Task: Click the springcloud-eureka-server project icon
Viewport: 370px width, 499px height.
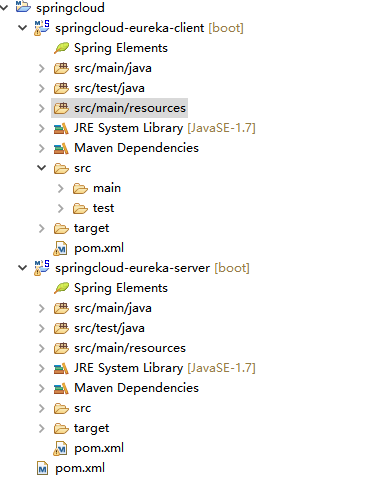Action: (x=42, y=268)
